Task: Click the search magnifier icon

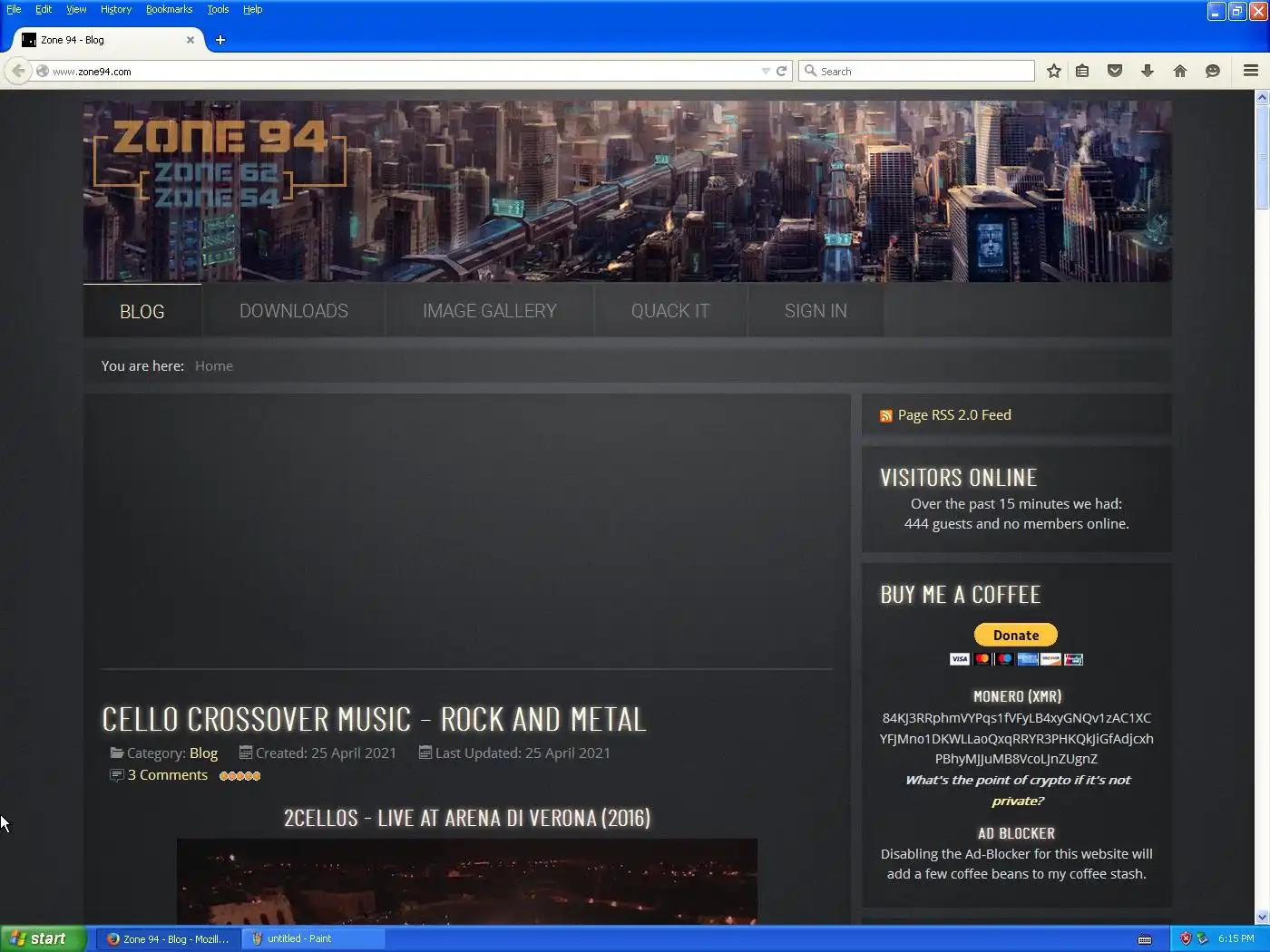Action: tap(810, 71)
